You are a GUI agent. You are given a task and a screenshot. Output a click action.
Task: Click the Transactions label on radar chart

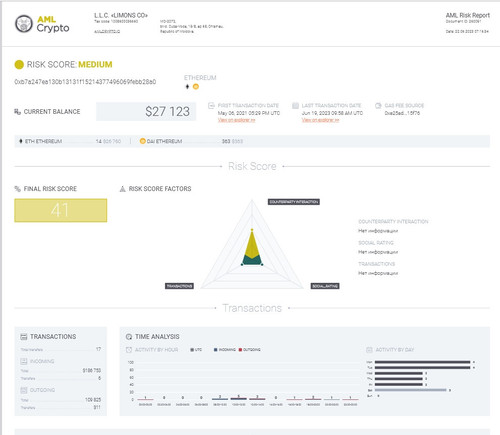179,286
